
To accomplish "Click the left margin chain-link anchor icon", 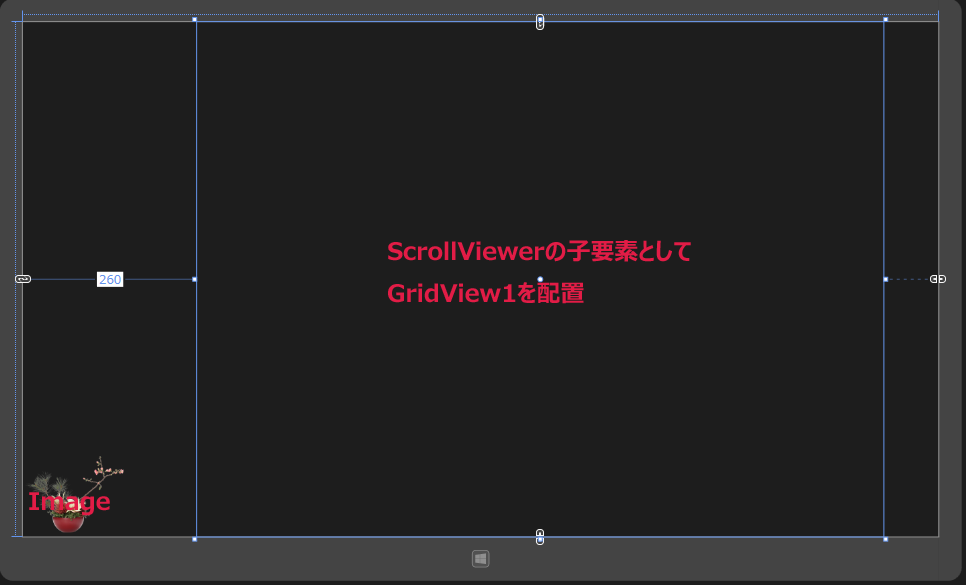I will [x=23, y=279].
